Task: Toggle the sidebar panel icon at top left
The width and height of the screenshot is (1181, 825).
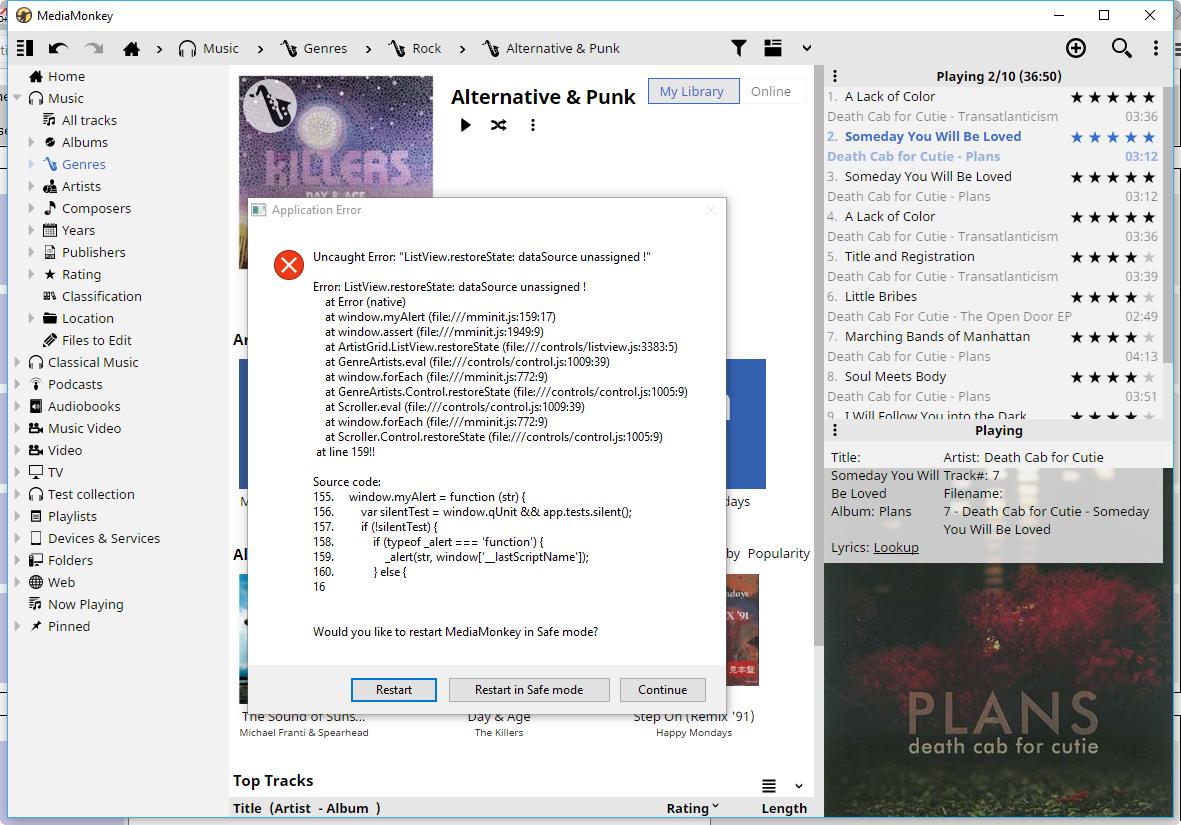Action: coord(25,48)
